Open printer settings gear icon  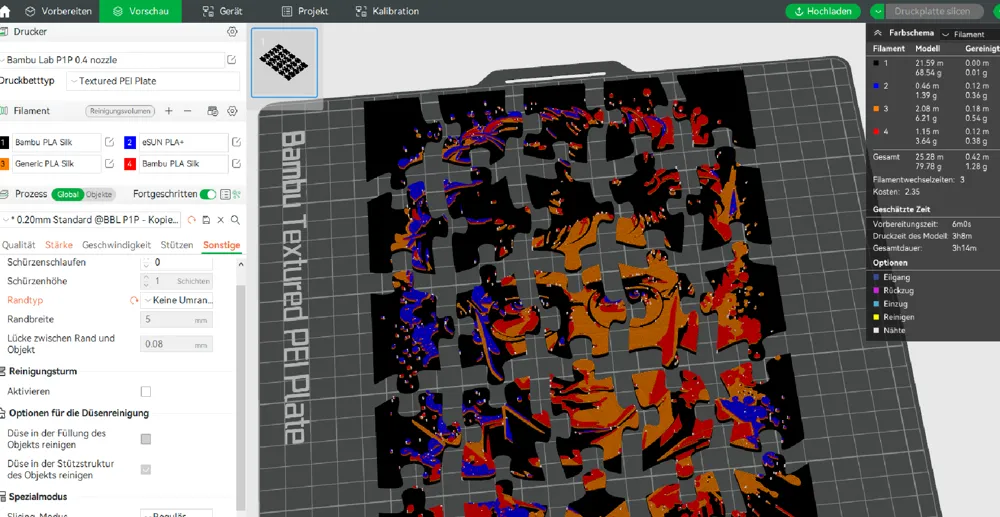tap(232, 32)
